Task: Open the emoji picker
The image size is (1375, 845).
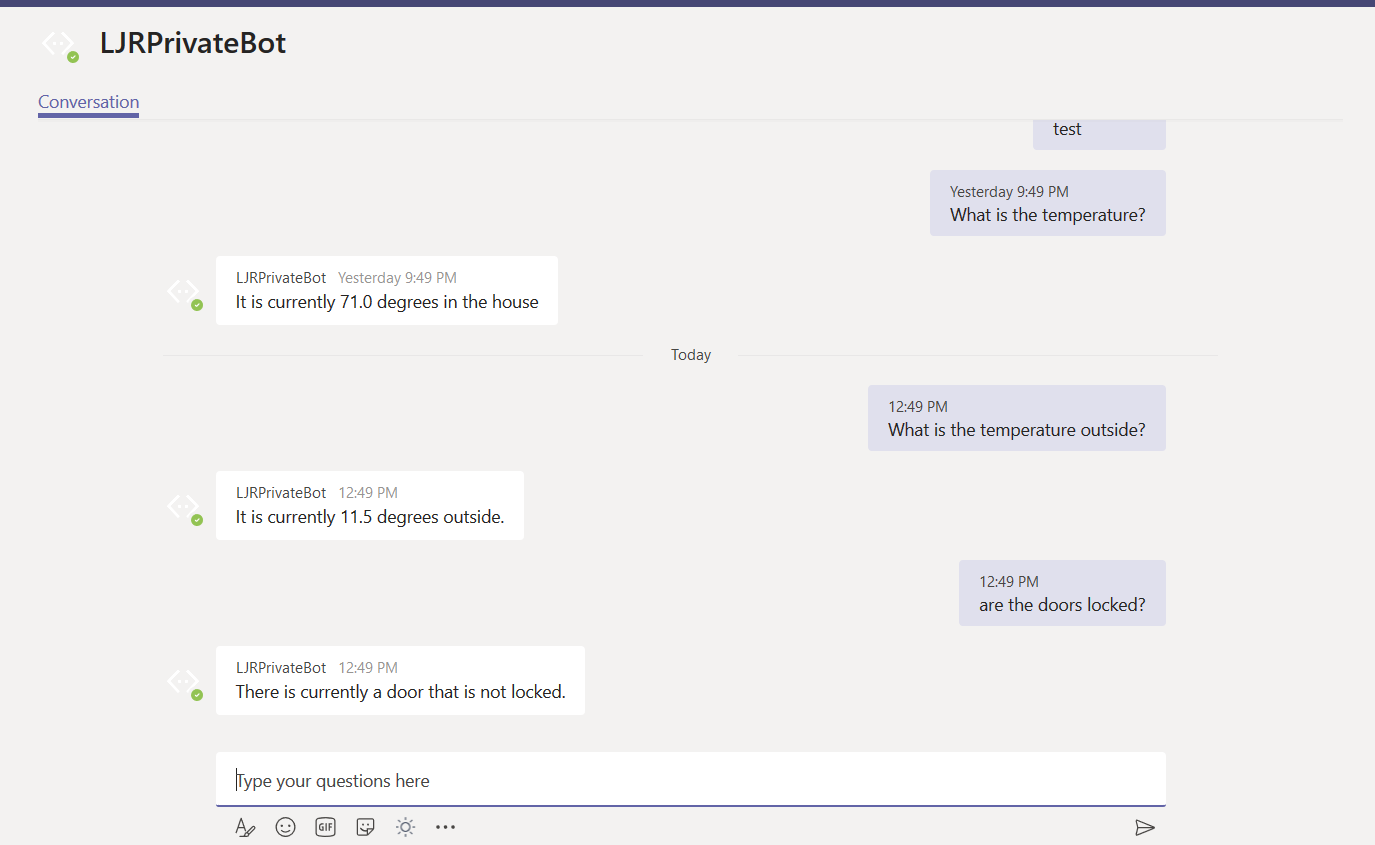Action: pyautogui.click(x=285, y=827)
